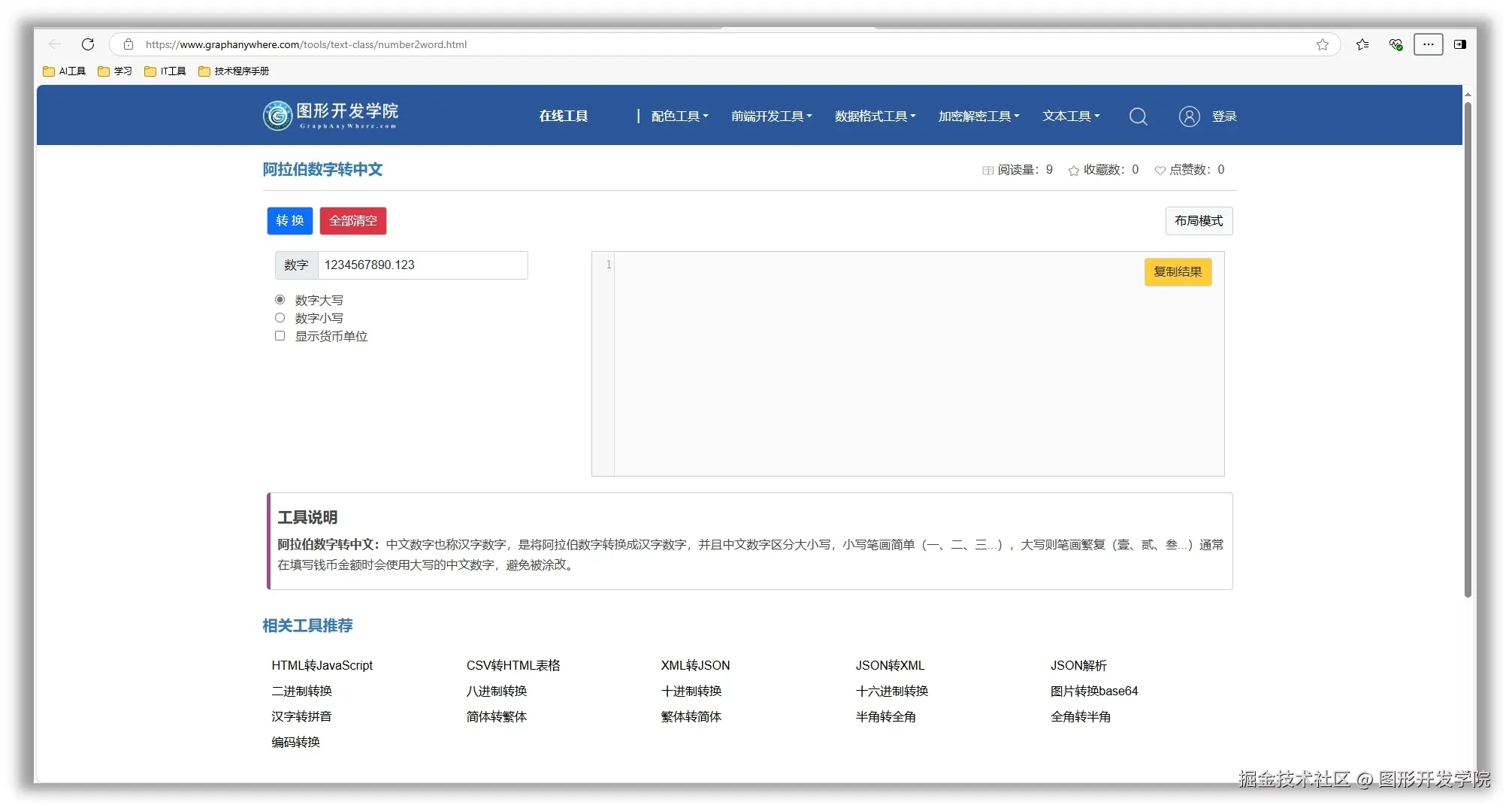Open the JSON解析 tool link

point(1078,666)
